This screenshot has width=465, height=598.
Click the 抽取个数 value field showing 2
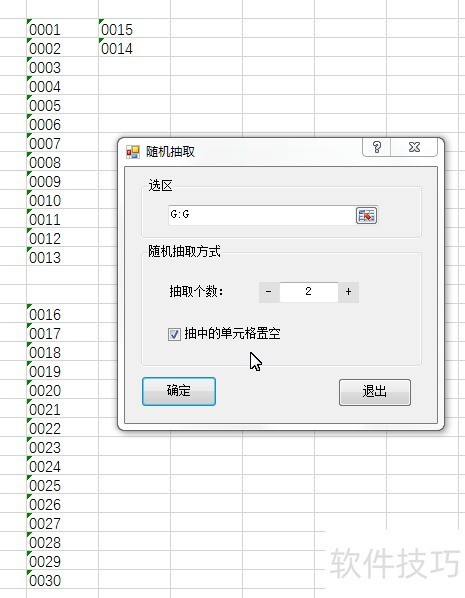309,292
